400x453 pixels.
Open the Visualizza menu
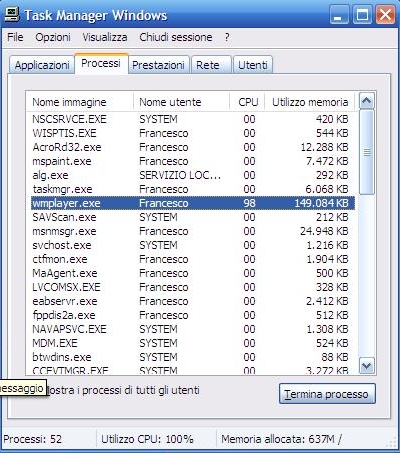(x=105, y=37)
